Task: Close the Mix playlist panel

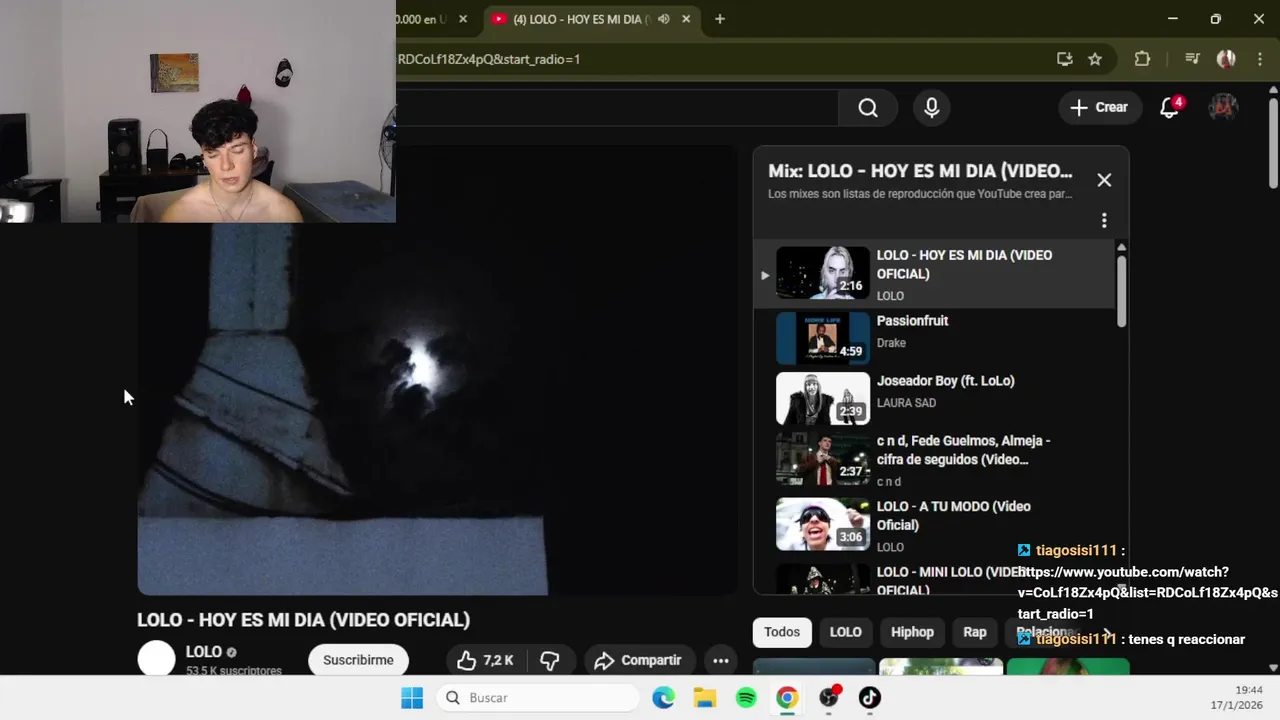Action: [1104, 180]
